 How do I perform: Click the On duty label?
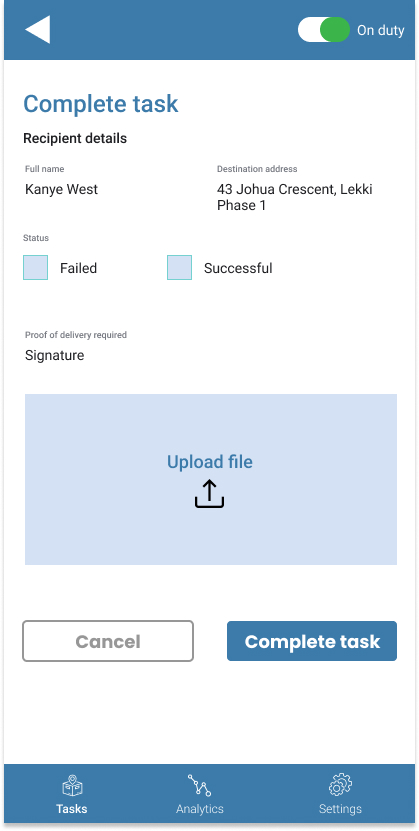pos(380,30)
